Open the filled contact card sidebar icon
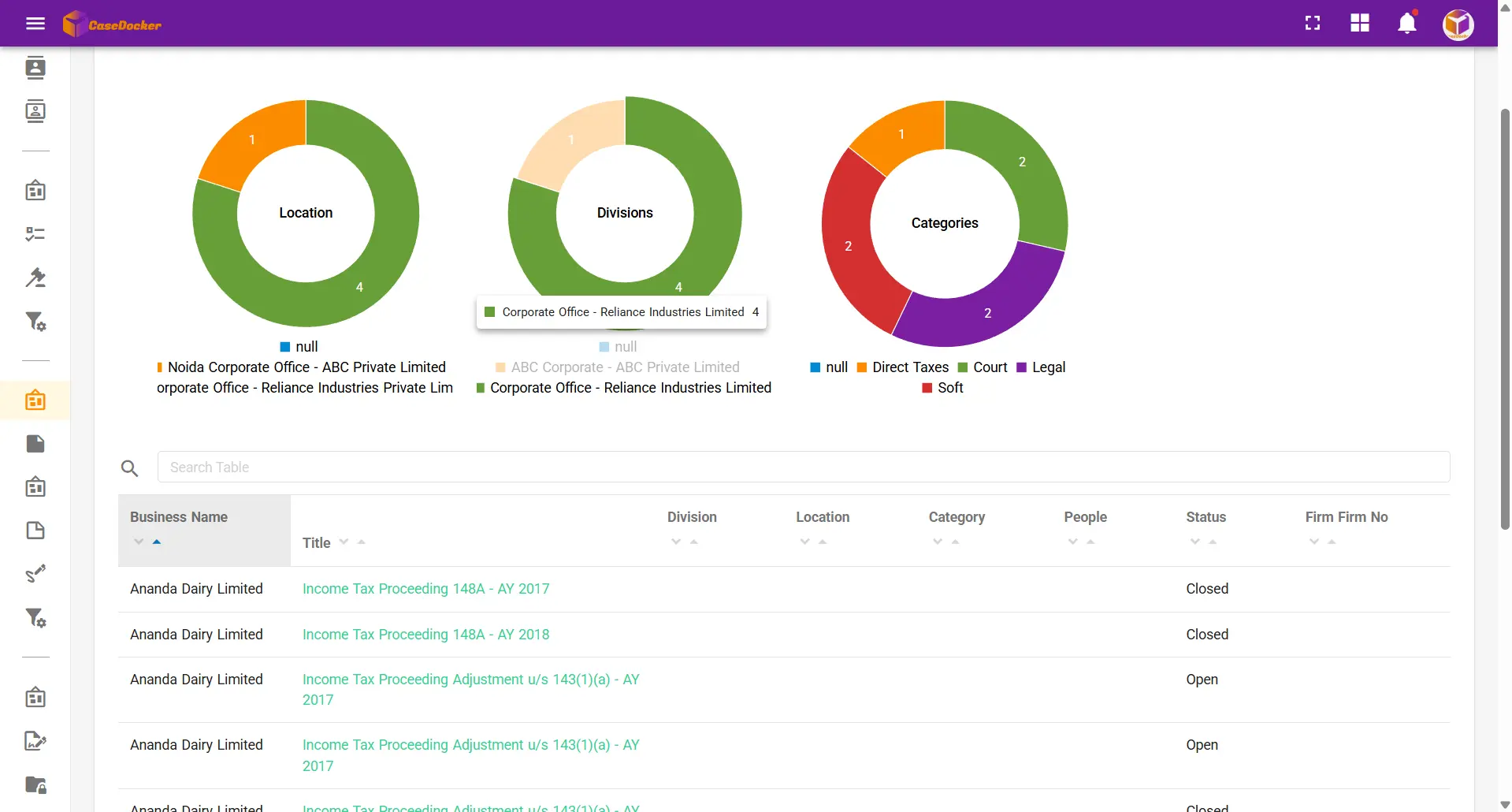 coord(35,68)
